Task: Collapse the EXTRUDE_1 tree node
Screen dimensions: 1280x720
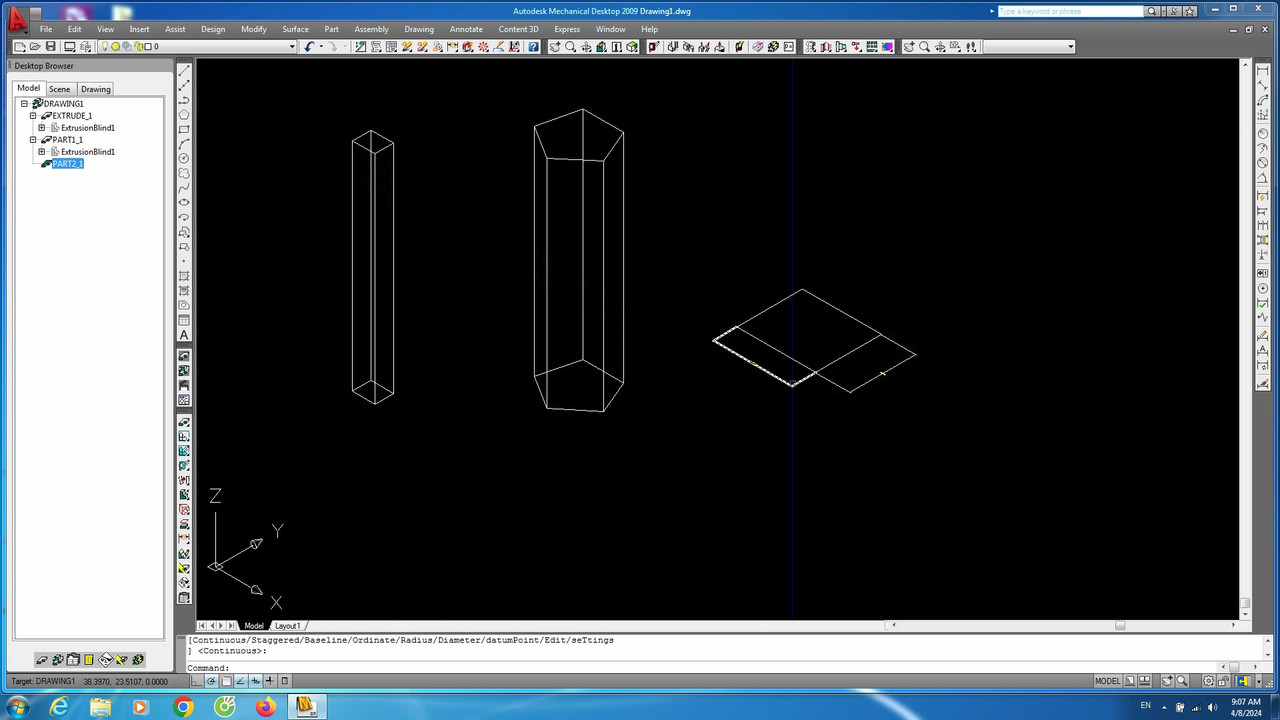Action: [33, 116]
